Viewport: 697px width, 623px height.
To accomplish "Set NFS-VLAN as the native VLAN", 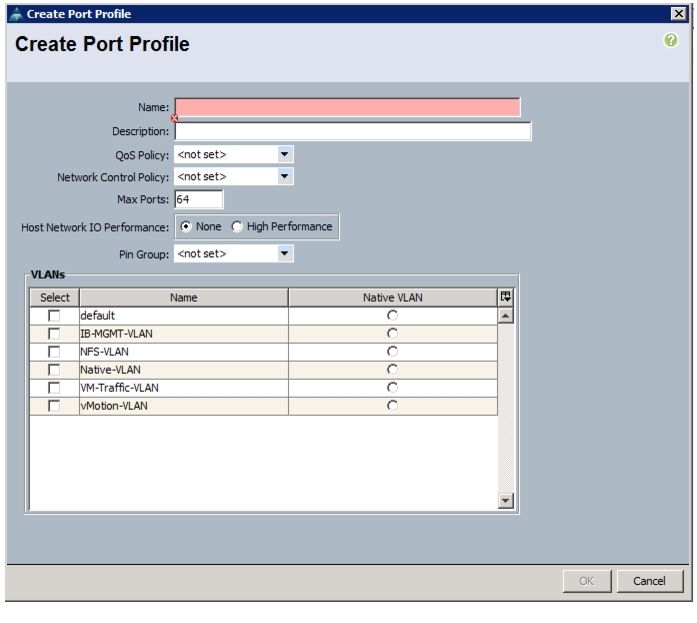I will coord(392,351).
